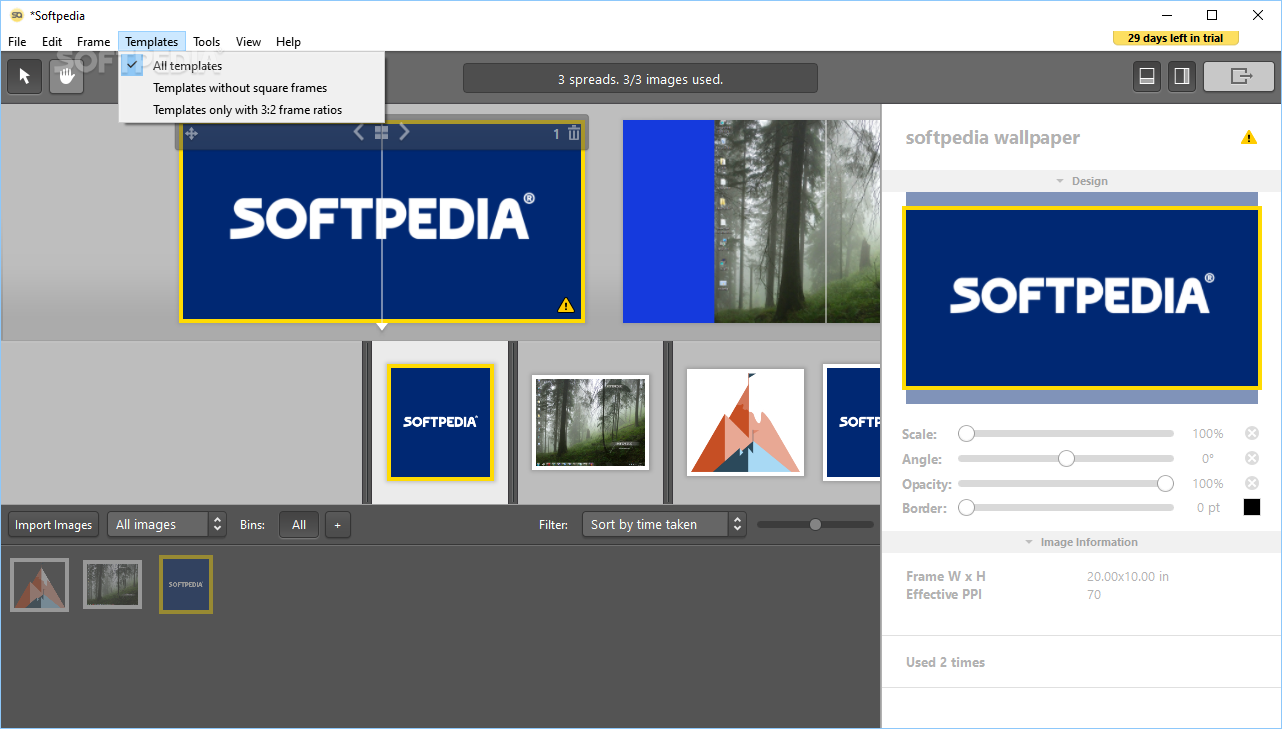Click the export button in the toolbar
Viewport: 1282px width, 729px height.
(x=1240, y=76)
